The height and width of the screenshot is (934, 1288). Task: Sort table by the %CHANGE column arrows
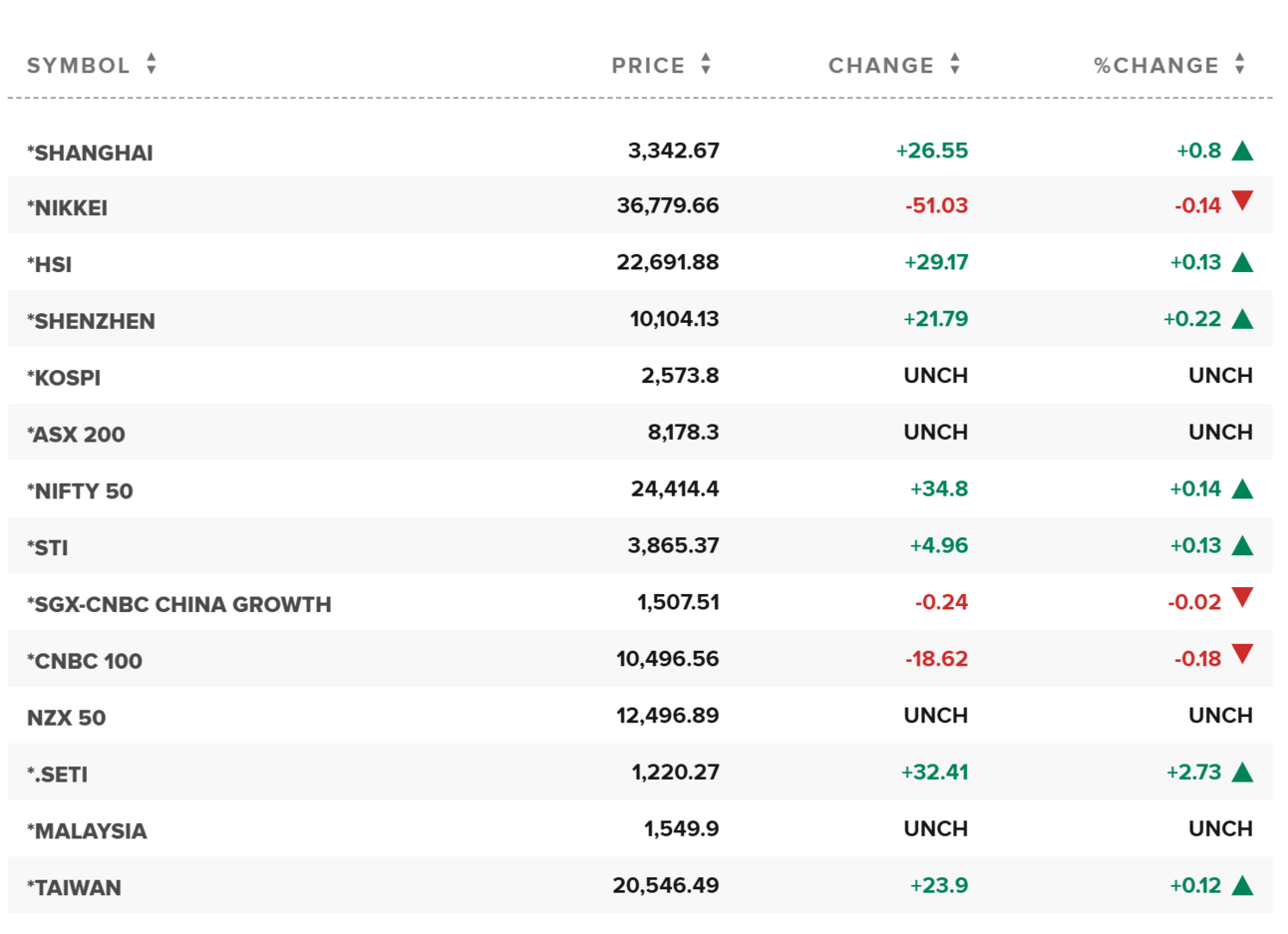[x=1240, y=65]
